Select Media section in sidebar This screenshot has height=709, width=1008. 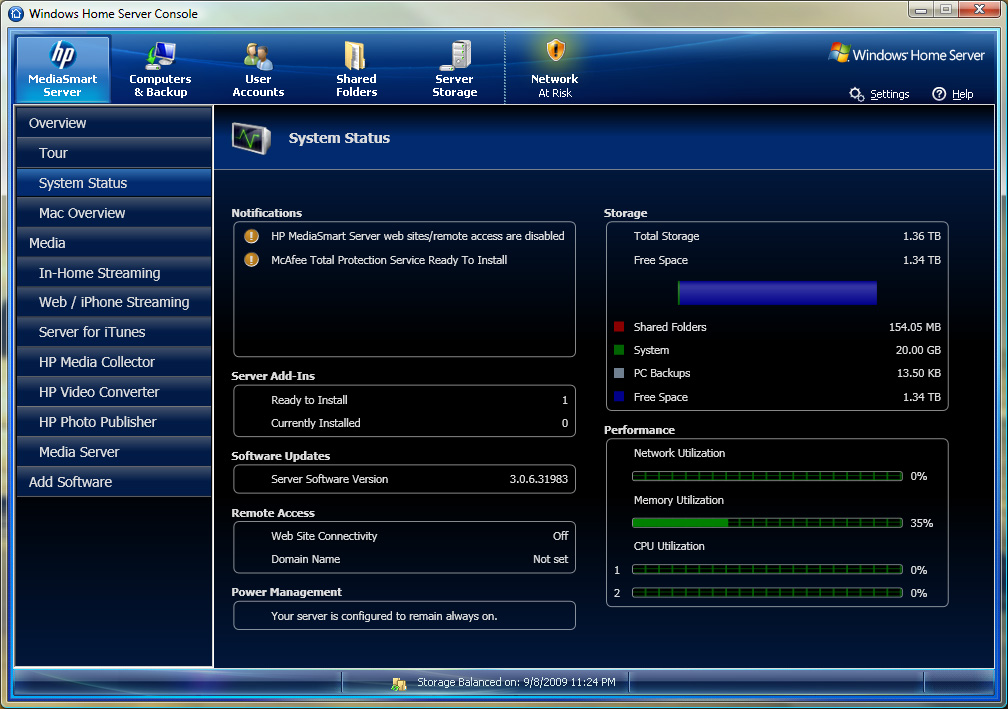[114, 243]
